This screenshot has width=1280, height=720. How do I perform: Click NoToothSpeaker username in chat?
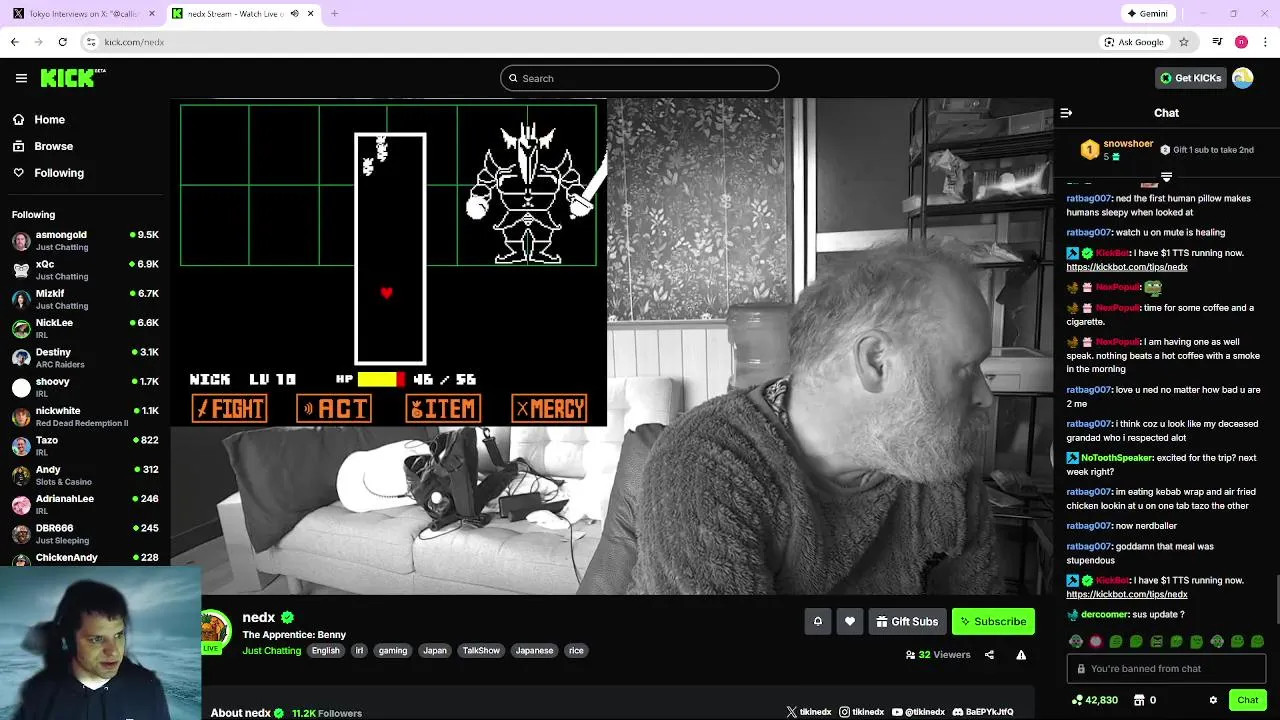[1117, 457]
